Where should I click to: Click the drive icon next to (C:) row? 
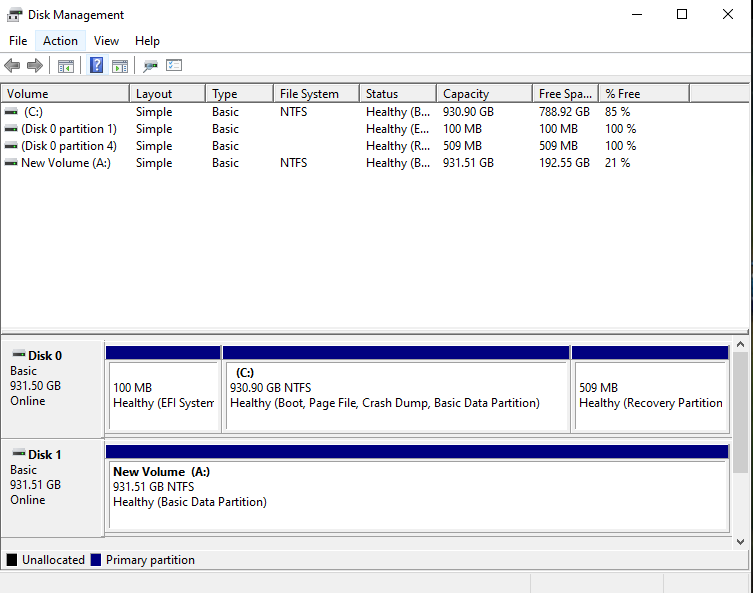click(11, 111)
